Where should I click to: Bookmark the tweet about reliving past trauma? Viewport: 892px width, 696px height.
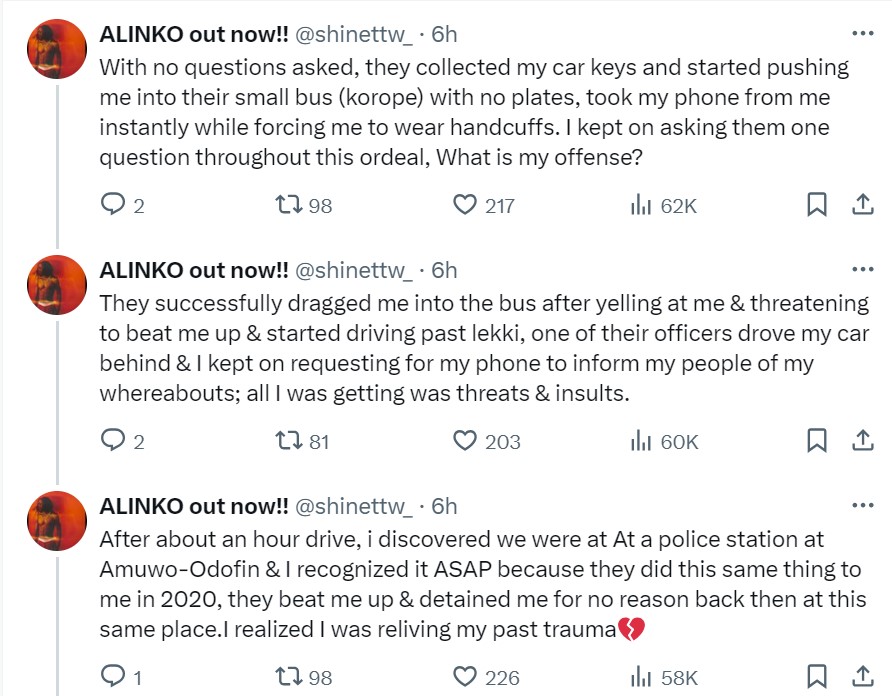point(816,677)
